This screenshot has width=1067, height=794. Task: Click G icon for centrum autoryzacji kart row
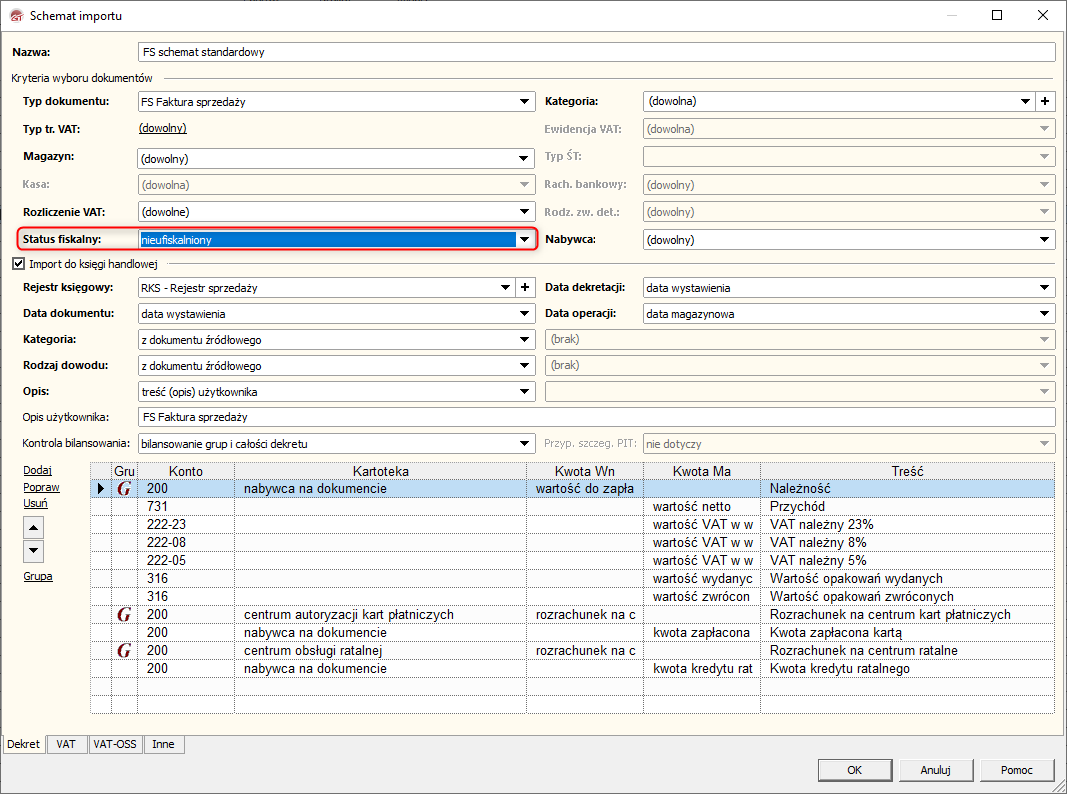click(x=124, y=615)
